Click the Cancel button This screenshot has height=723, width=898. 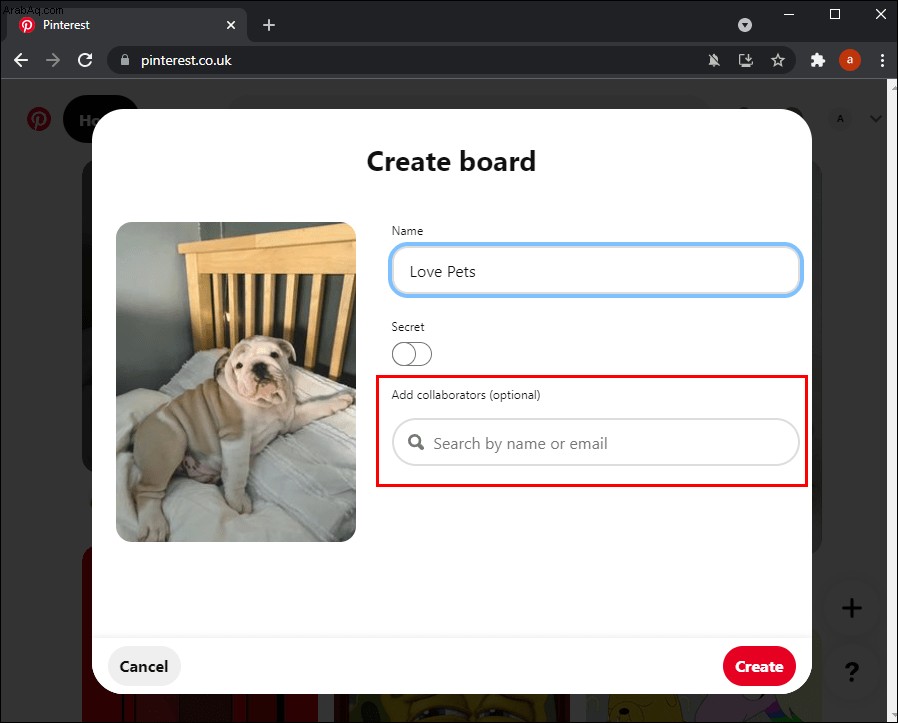point(144,666)
